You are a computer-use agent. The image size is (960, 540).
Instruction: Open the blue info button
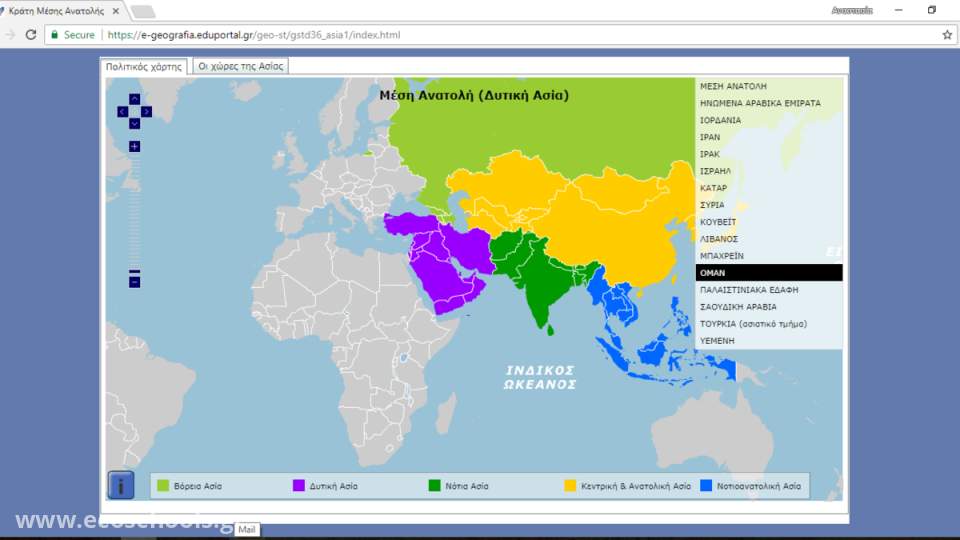click(121, 485)
